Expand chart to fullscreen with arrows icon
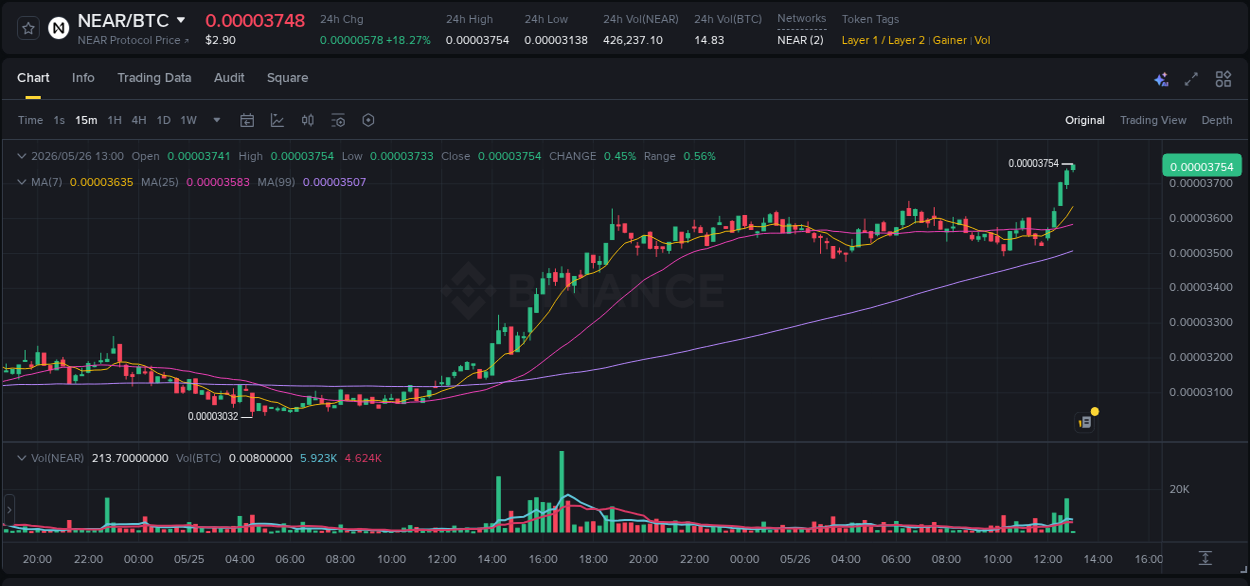This screenshot has width=1250, height=586. pyautogui.click(x=1191, y=79)
